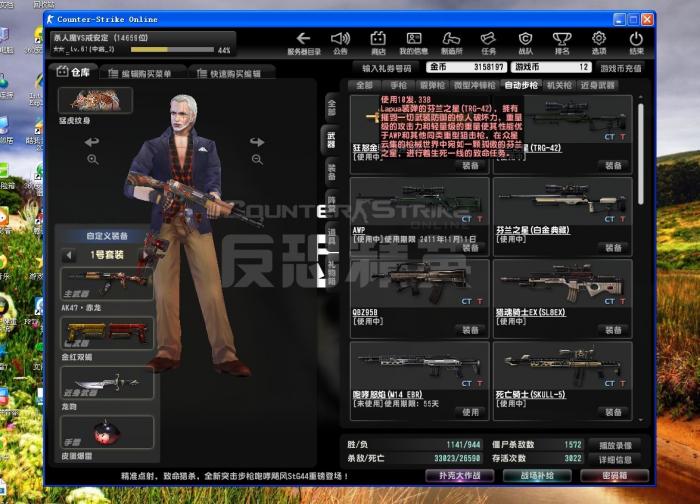Image resolution: width=700 pixels, height=504 pixels.
Task: Click 详细信息 details button
Action: click(x=615, y=459)
